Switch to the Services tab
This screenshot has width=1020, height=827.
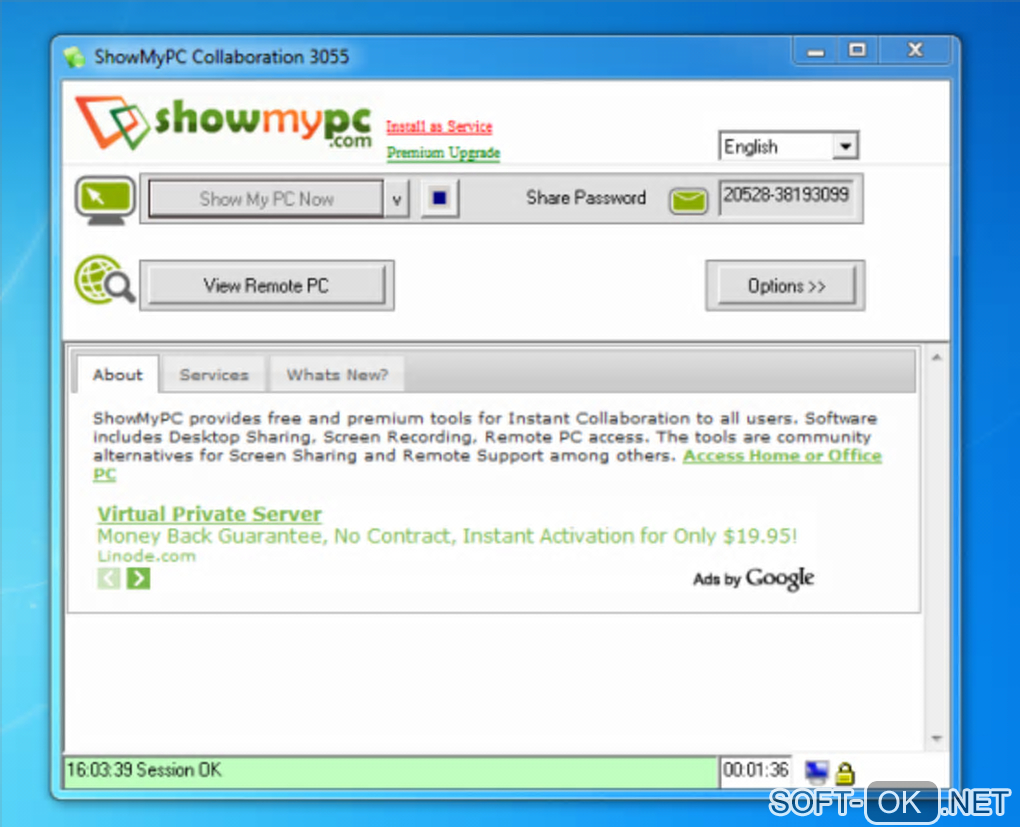tap(214, 375)
